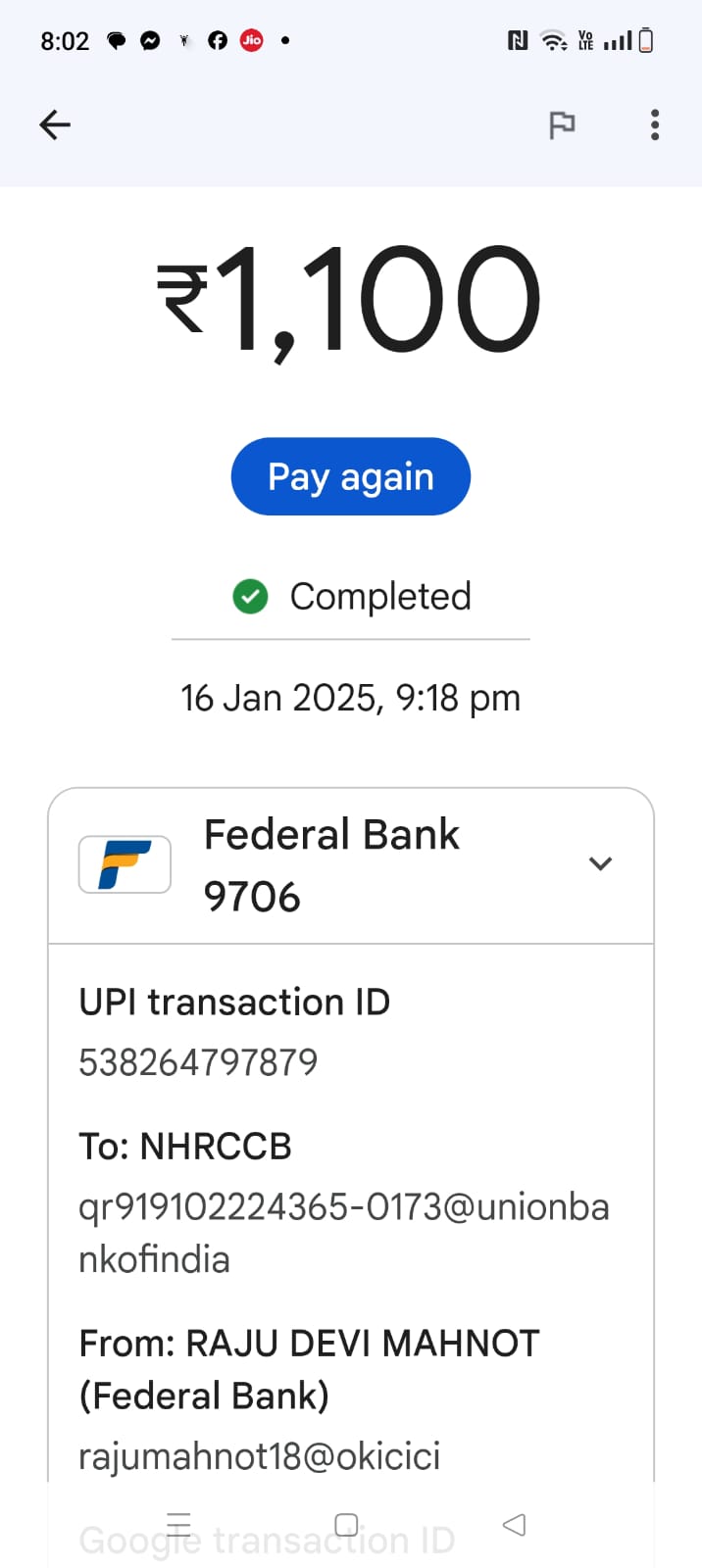Tap the Facebook notification icon in the status bar
702x1568 pixels.
218,40
